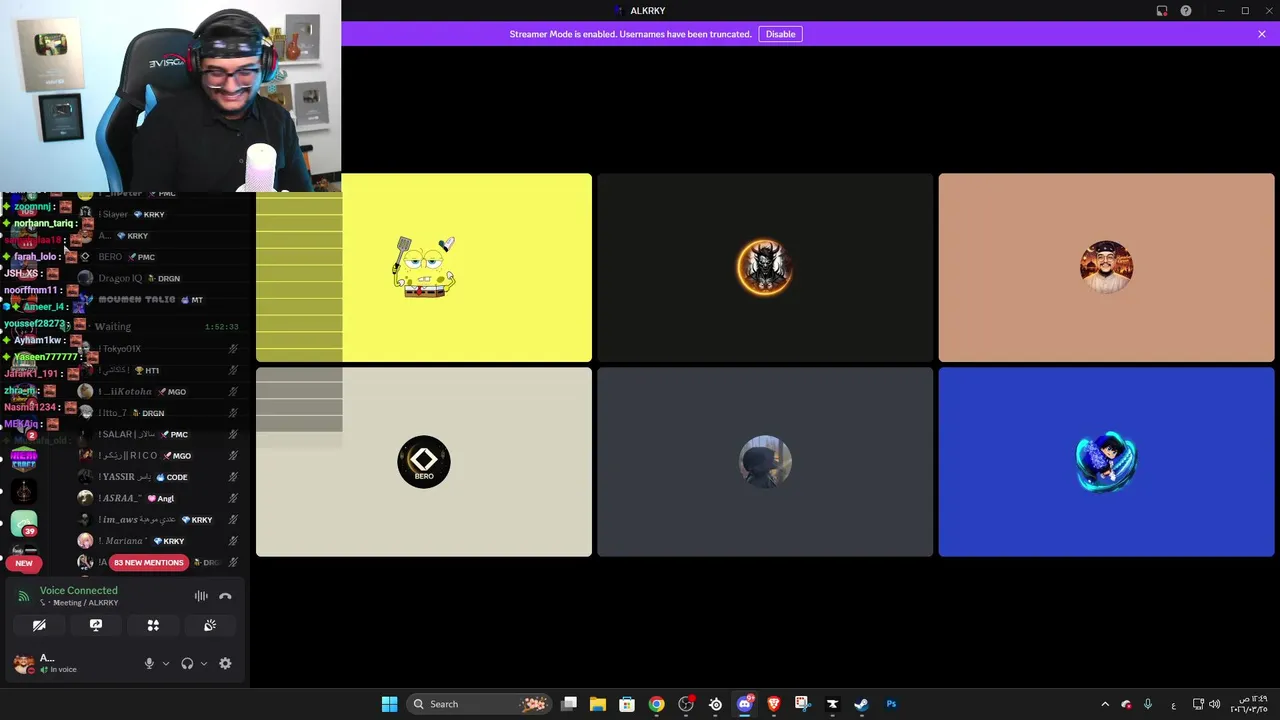The height and width of the screenshot is (720, 1280).
Task: Open the Help question mark icon
Action: 1186,11
